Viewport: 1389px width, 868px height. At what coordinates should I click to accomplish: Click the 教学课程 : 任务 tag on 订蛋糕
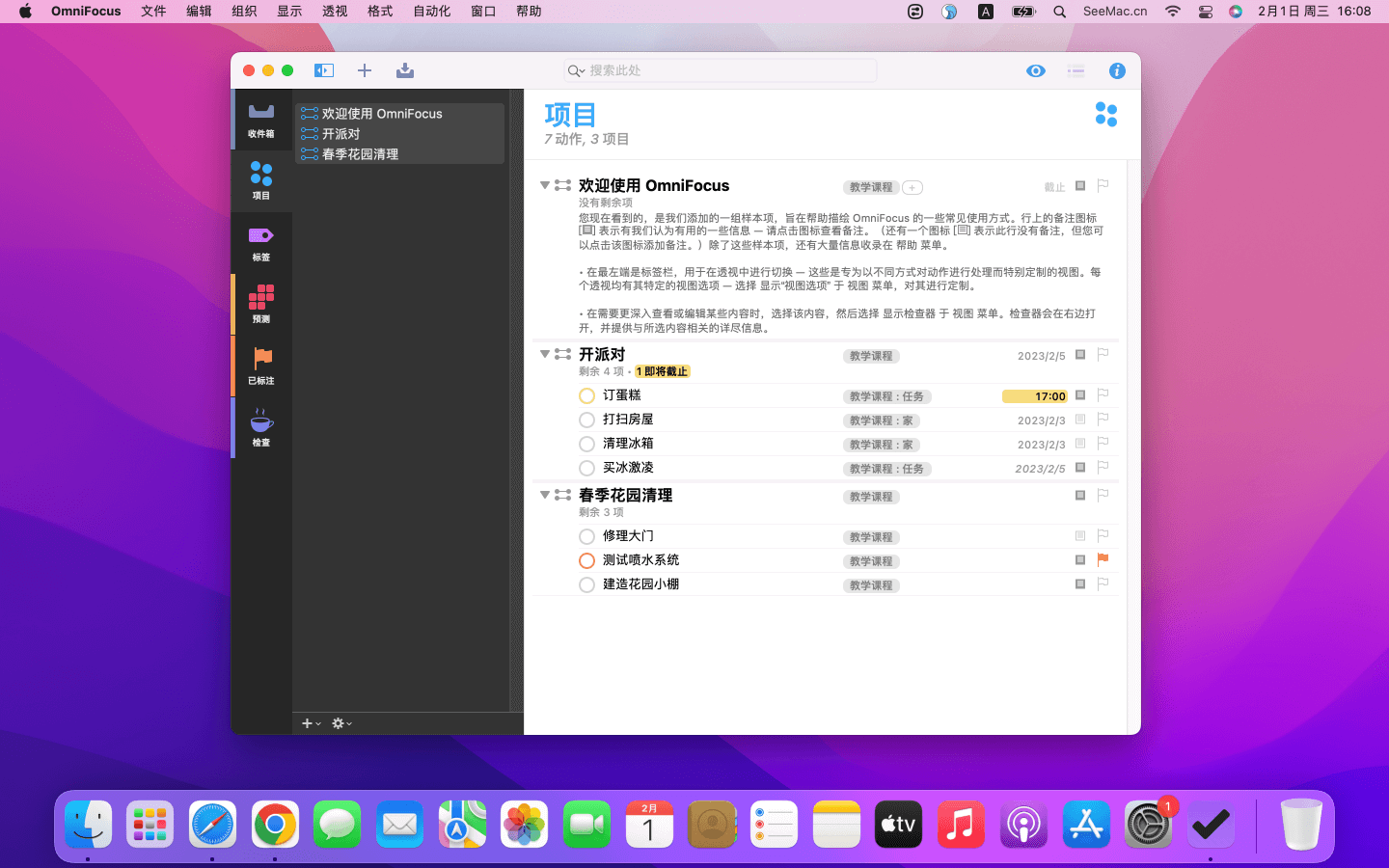[886, 396]
